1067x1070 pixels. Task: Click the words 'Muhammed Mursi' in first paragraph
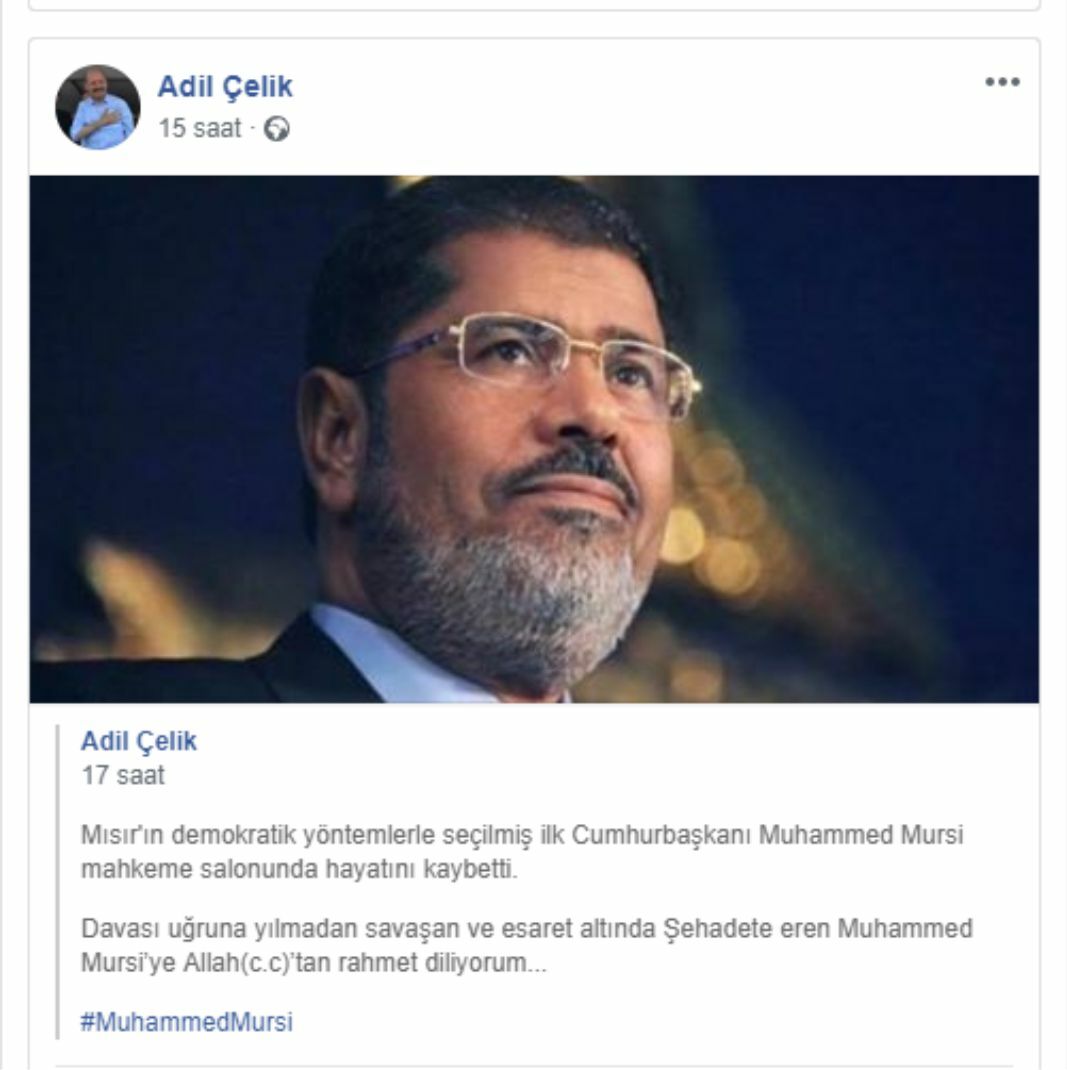coord(861,835)
